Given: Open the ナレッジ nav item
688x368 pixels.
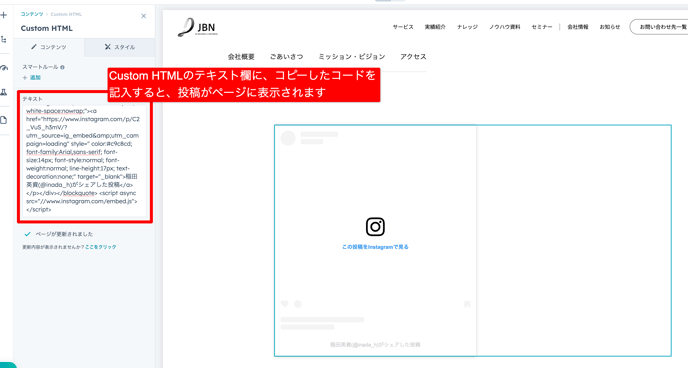Looking at the screenshot, I should [x=467, y=27].
